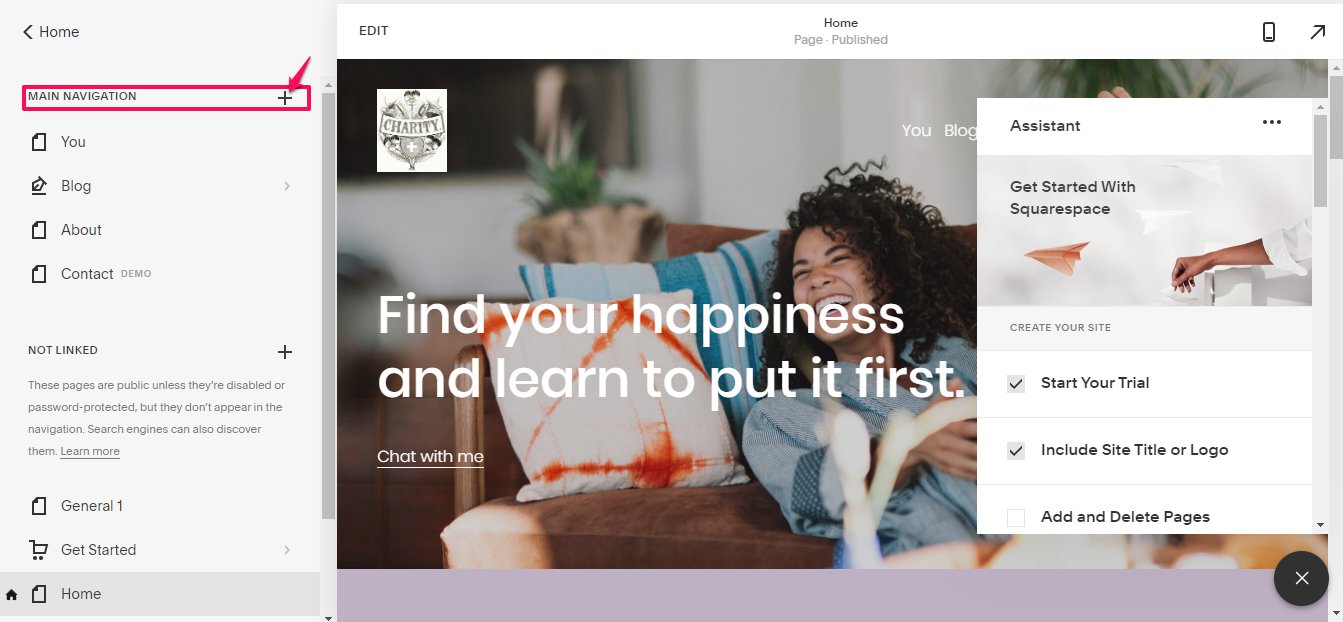Toggle the Start Your Trial checkbox

(x=1016, y=384)
